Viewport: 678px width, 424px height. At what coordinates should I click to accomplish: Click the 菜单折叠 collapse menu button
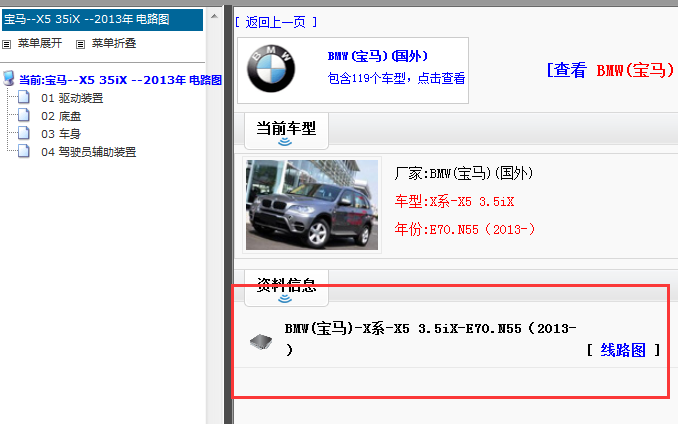114,43
